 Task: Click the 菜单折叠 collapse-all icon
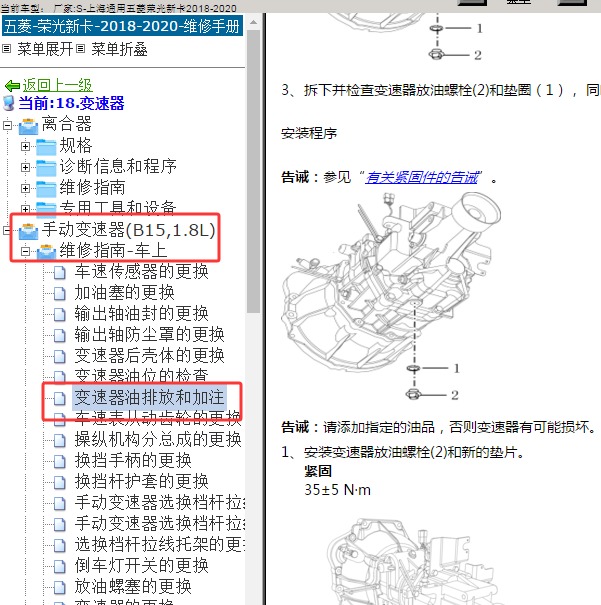tap(80, 49)
